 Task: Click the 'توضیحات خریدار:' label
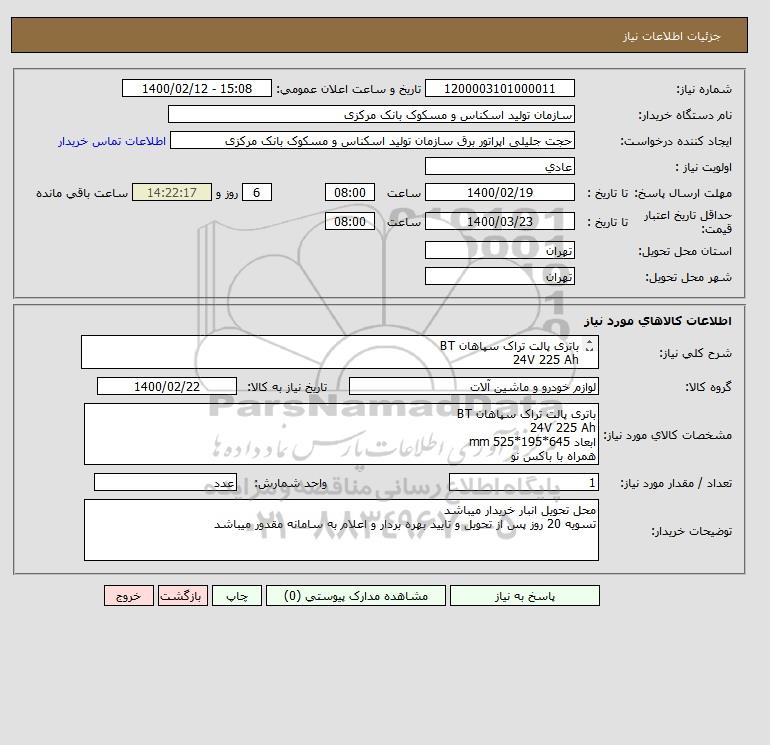click(691, 531)
